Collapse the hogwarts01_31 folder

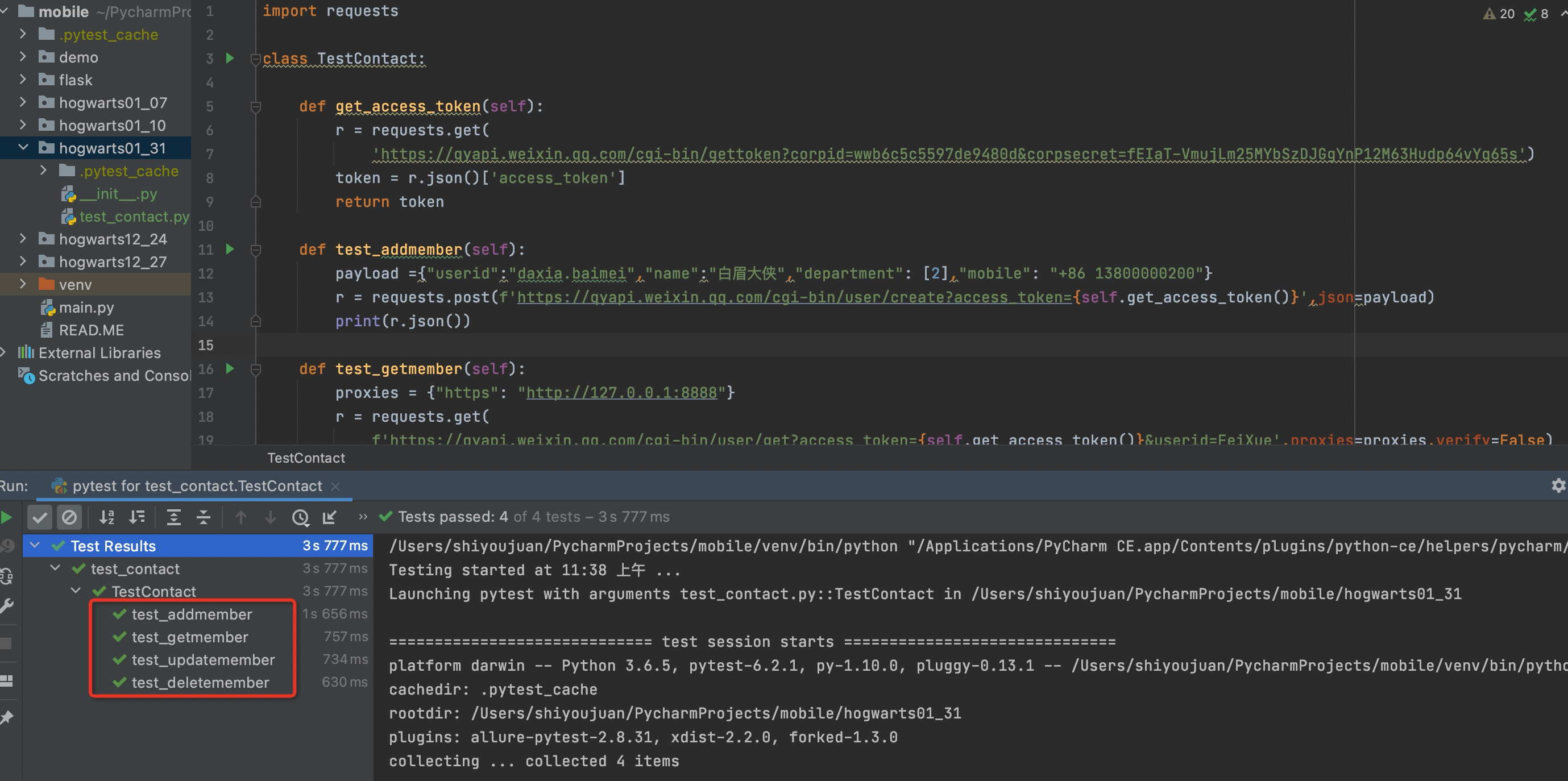click(x=23, y=147)
